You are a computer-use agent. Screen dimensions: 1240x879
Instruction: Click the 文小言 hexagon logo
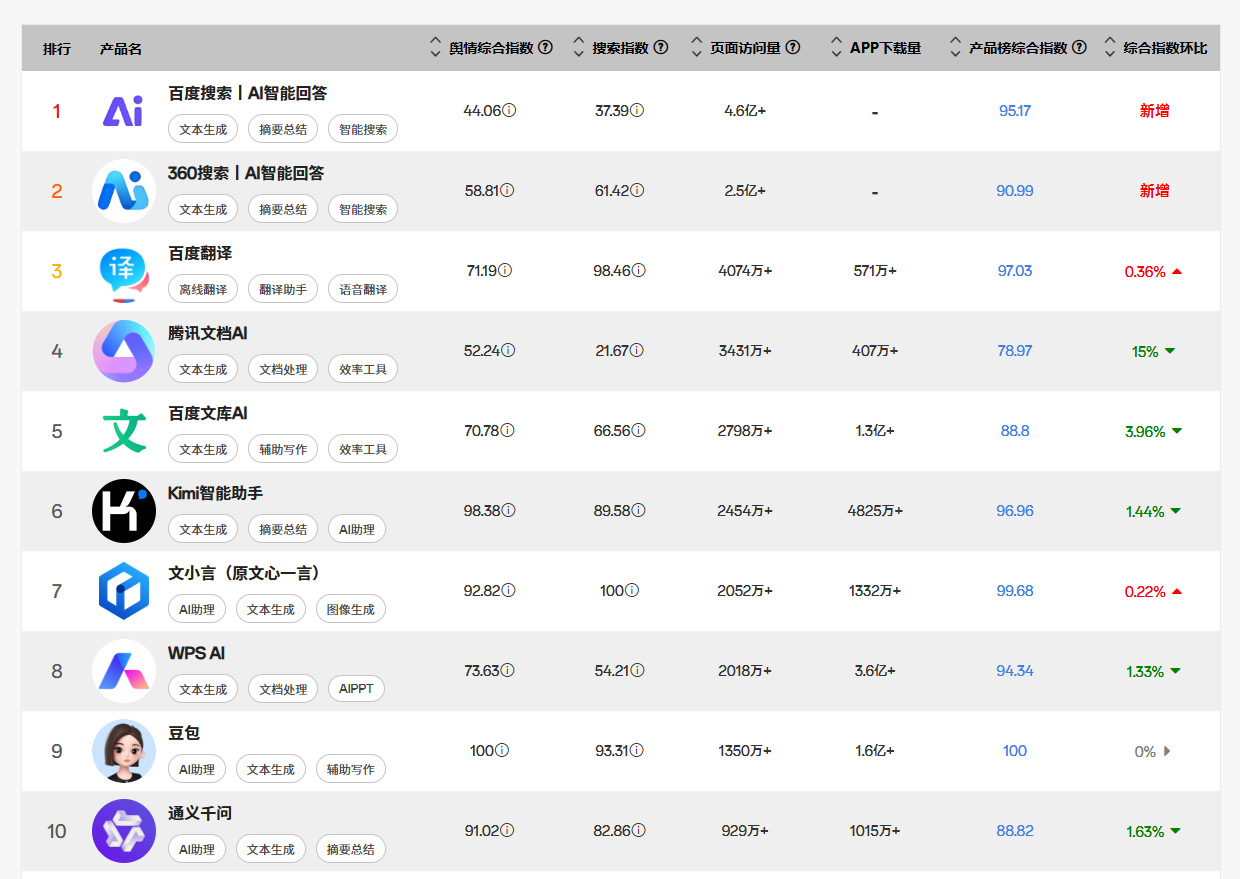[x=124, y=591]
